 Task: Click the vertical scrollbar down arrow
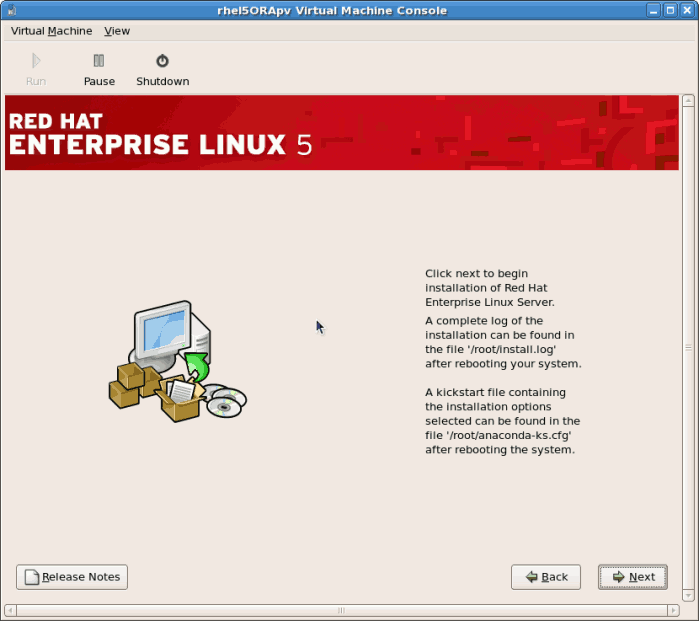tap(688, 594)
